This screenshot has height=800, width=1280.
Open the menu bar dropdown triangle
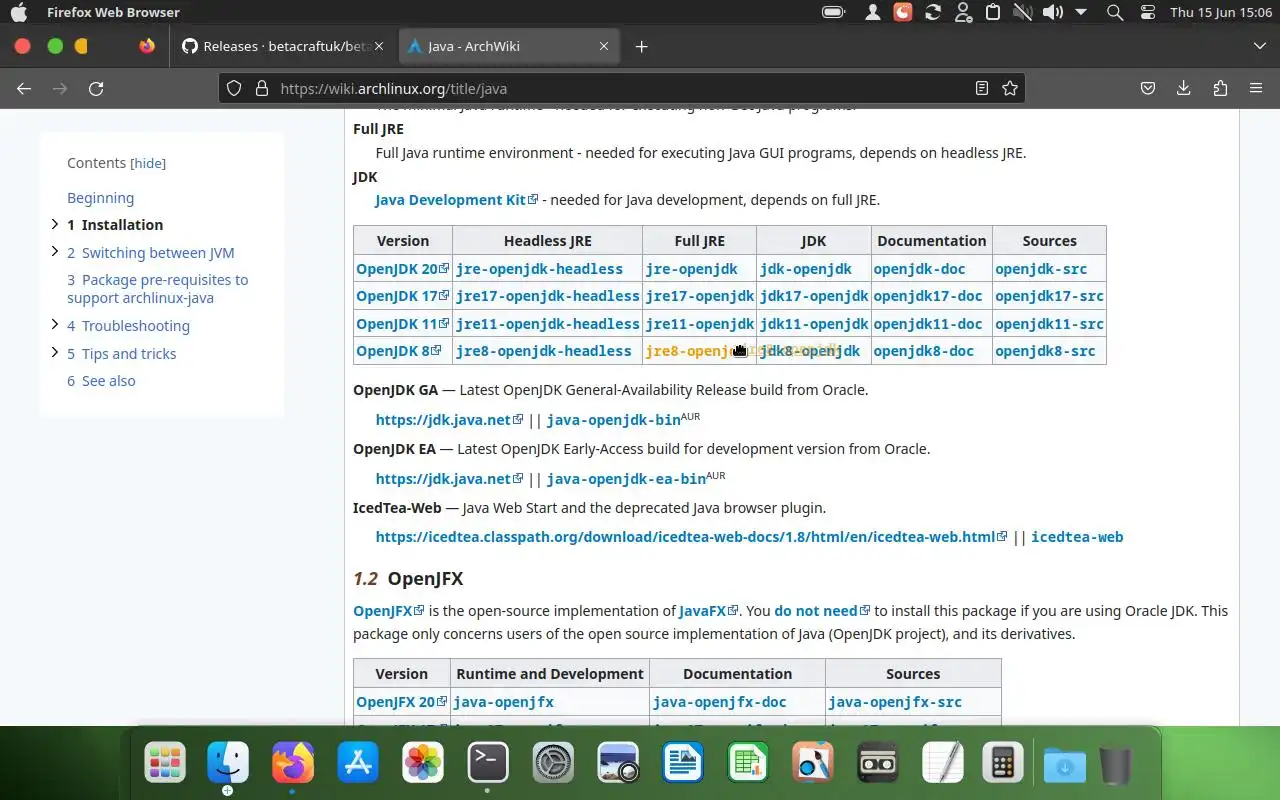(1081, 12)
